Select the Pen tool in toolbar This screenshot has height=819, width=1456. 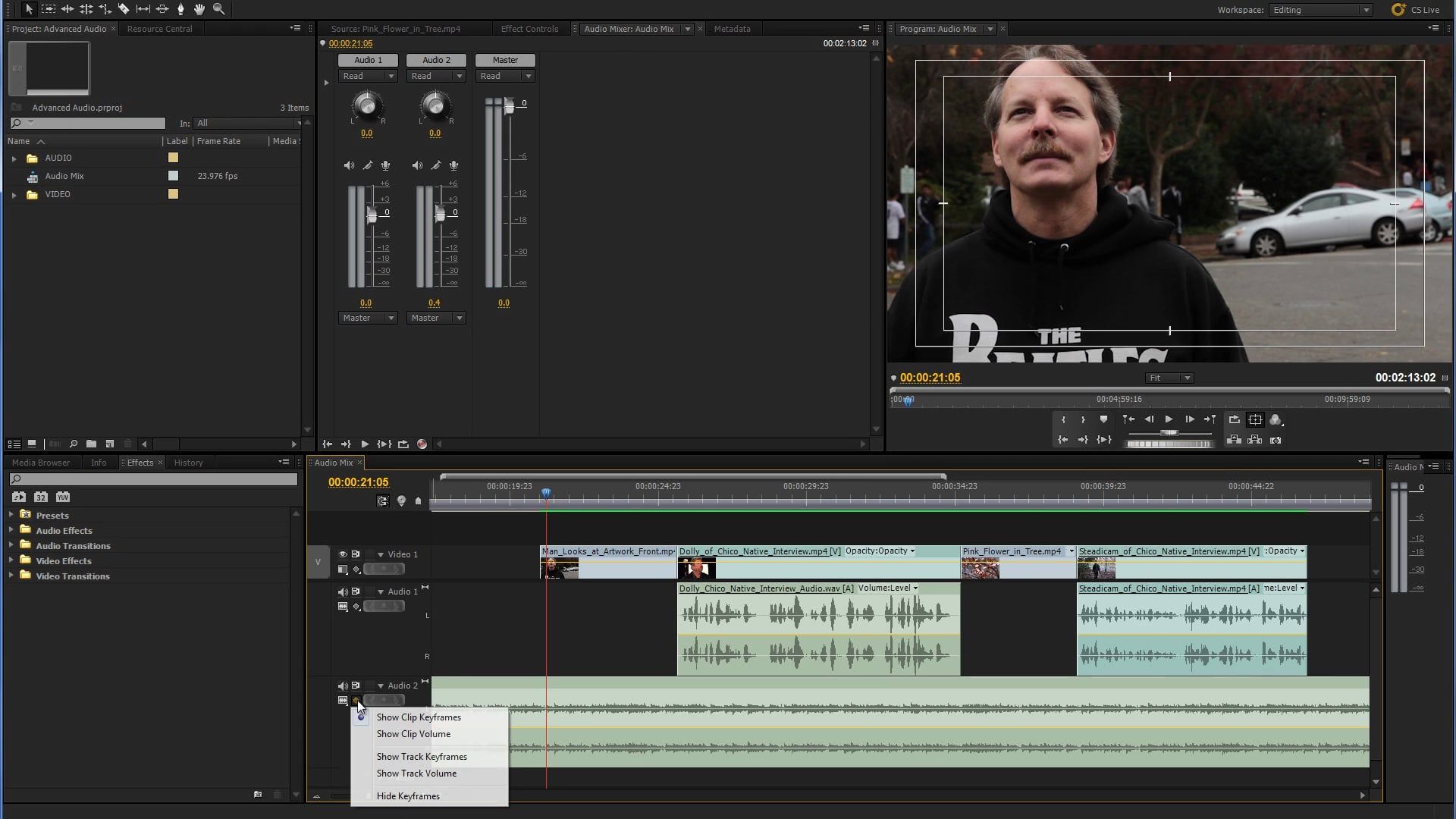coord(180,9)
